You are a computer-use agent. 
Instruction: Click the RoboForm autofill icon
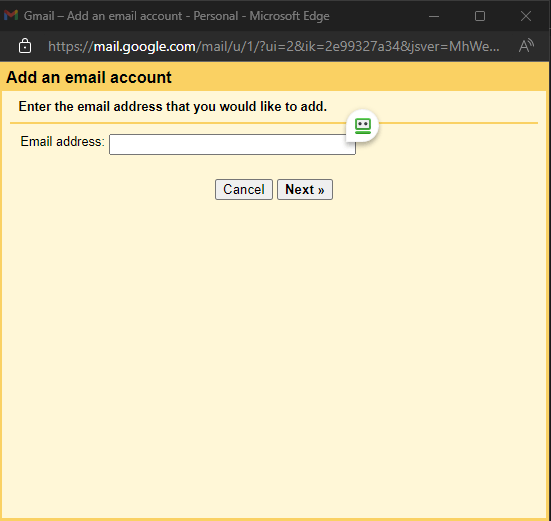[363, 126]
